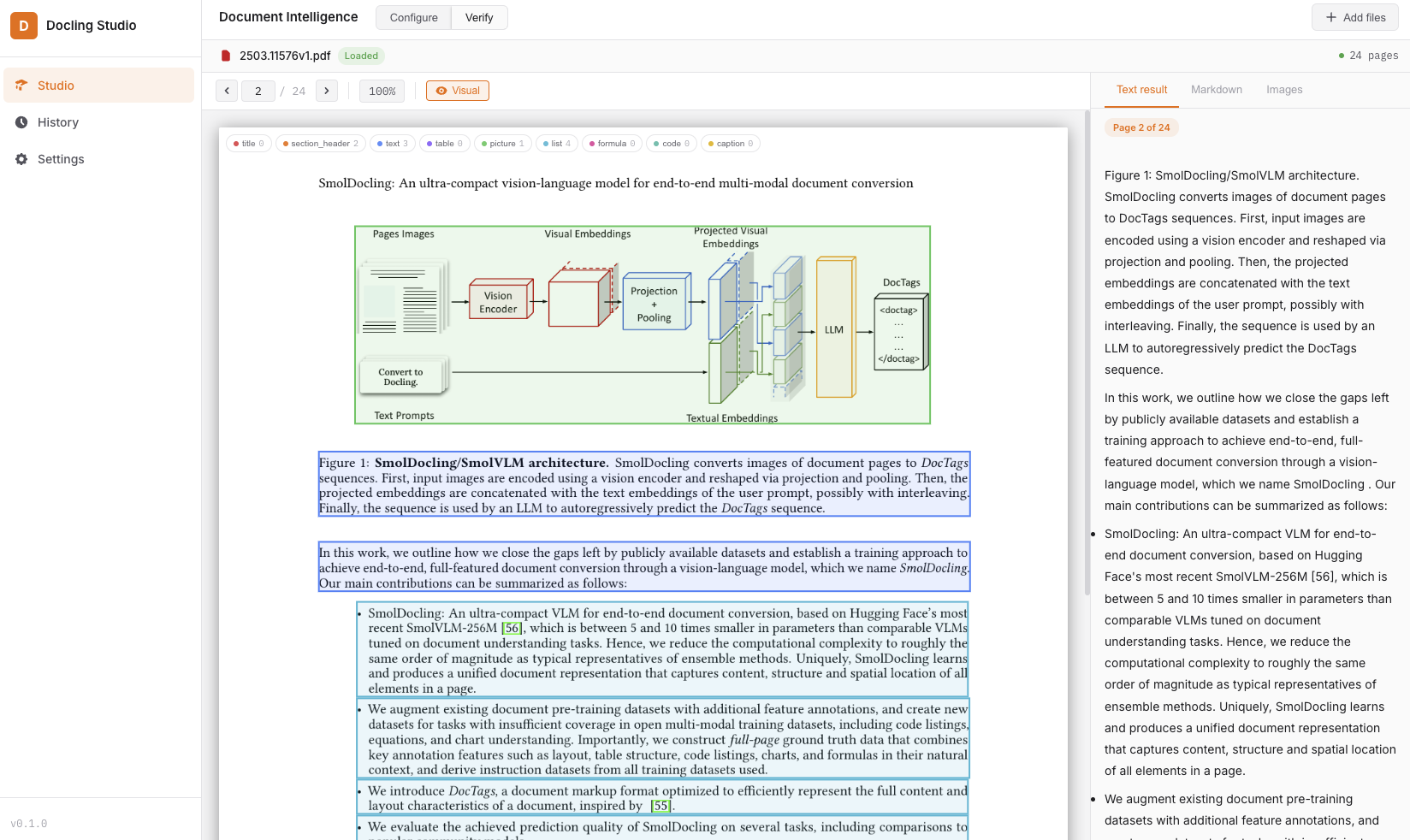Screen dimensions: 1410x840
Task: Select the Text result tab
Action: (x=1141, y=90)
